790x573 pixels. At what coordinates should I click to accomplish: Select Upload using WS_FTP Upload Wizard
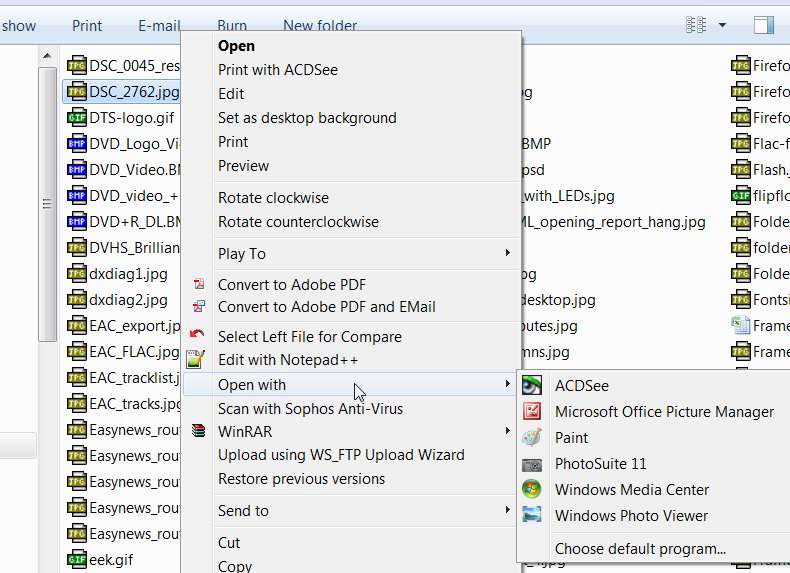click(x=341, y=455)
